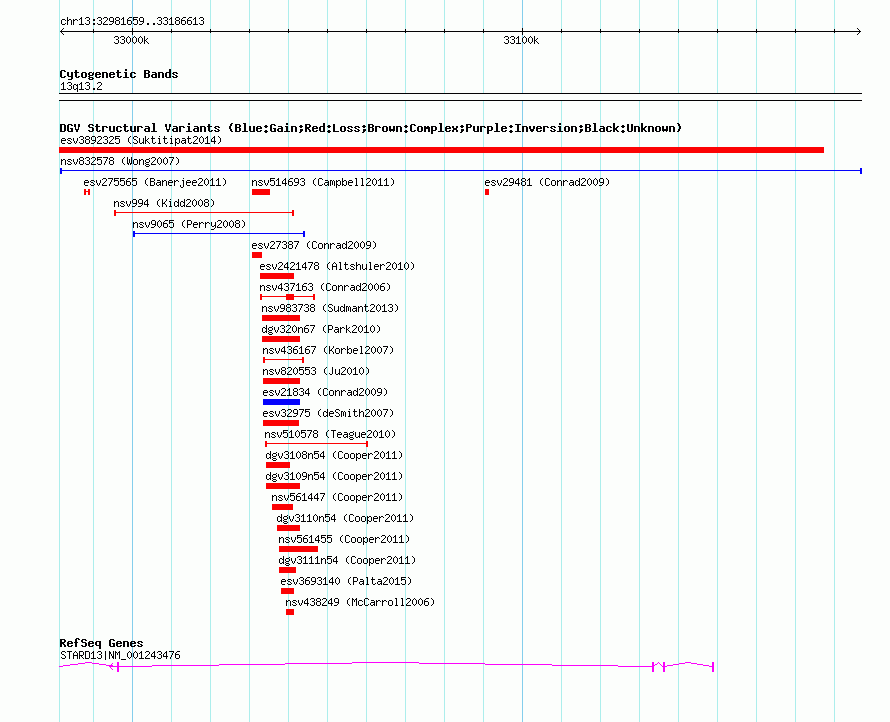
Task: Click the nsv437163 (Conrad2006) label
Action: coord(325,287)
